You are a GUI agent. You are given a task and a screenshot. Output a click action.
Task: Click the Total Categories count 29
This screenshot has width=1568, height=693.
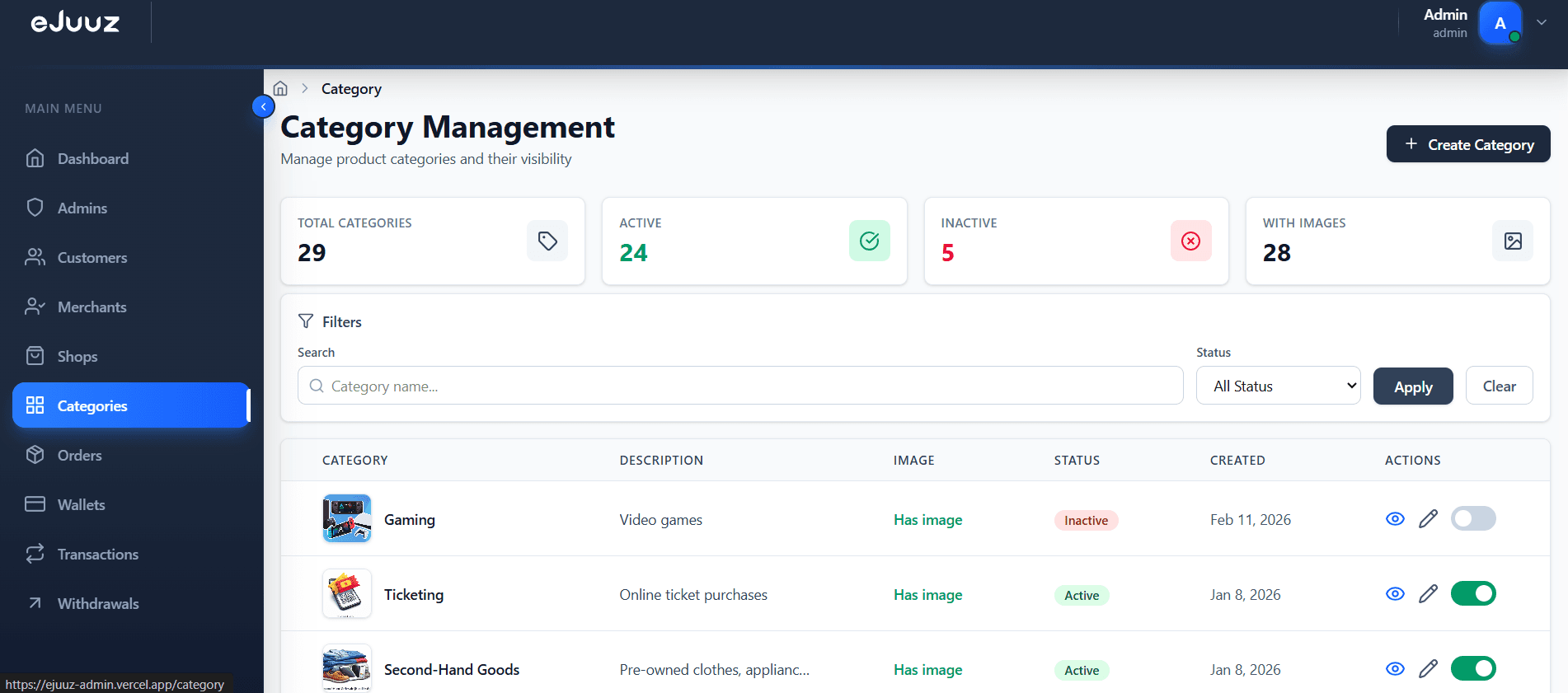click(312, 252)
